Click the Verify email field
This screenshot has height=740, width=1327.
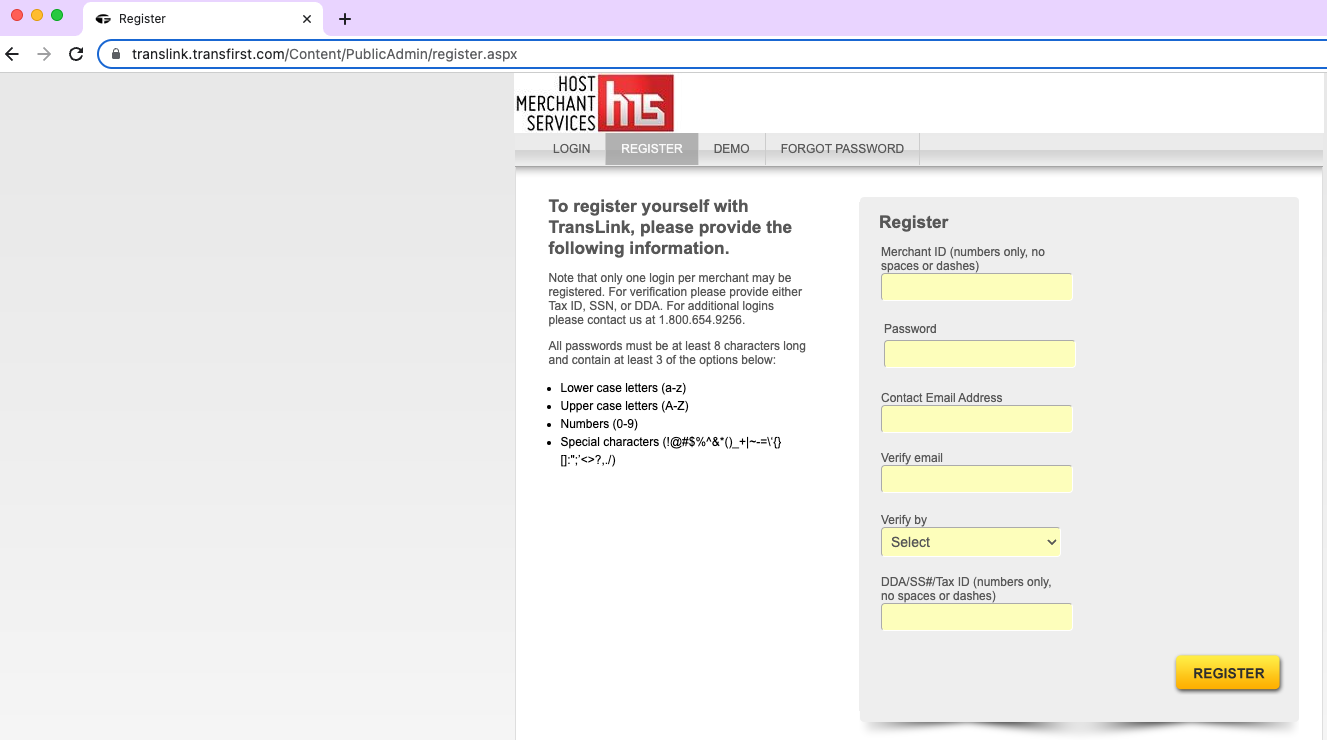(x=977, y=479)
